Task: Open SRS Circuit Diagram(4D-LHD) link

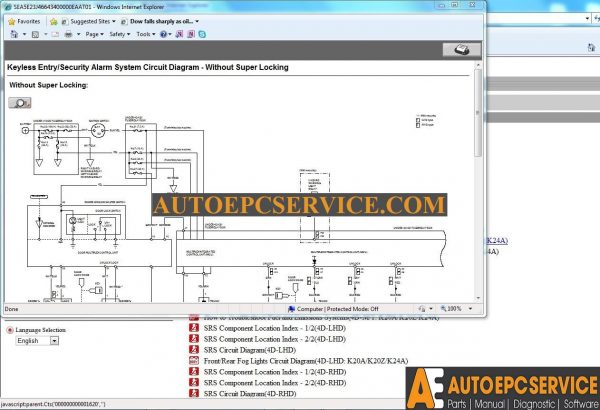Action: pos(250,350)
